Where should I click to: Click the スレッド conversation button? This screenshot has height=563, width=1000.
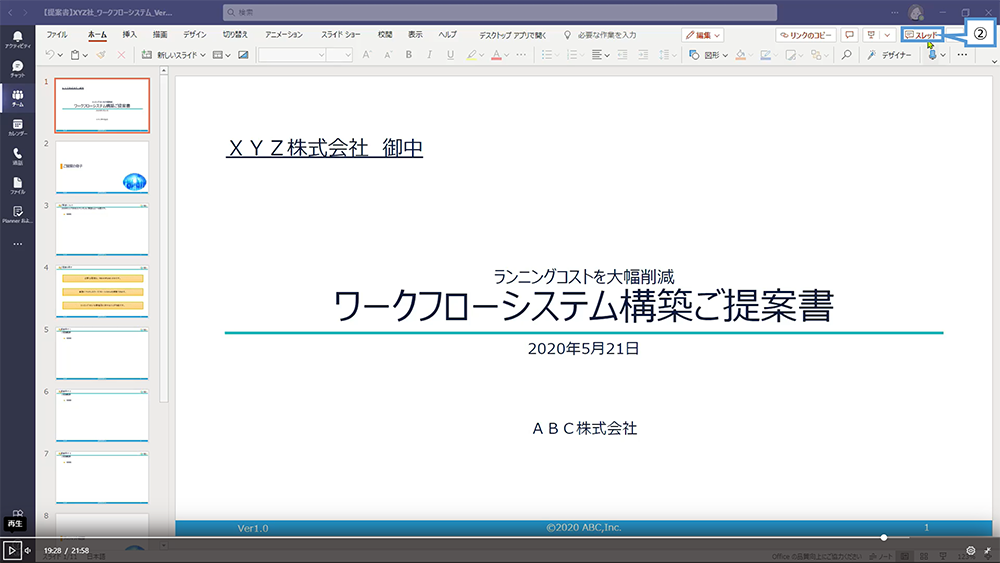pyautogui.click(x=922, y=35)
